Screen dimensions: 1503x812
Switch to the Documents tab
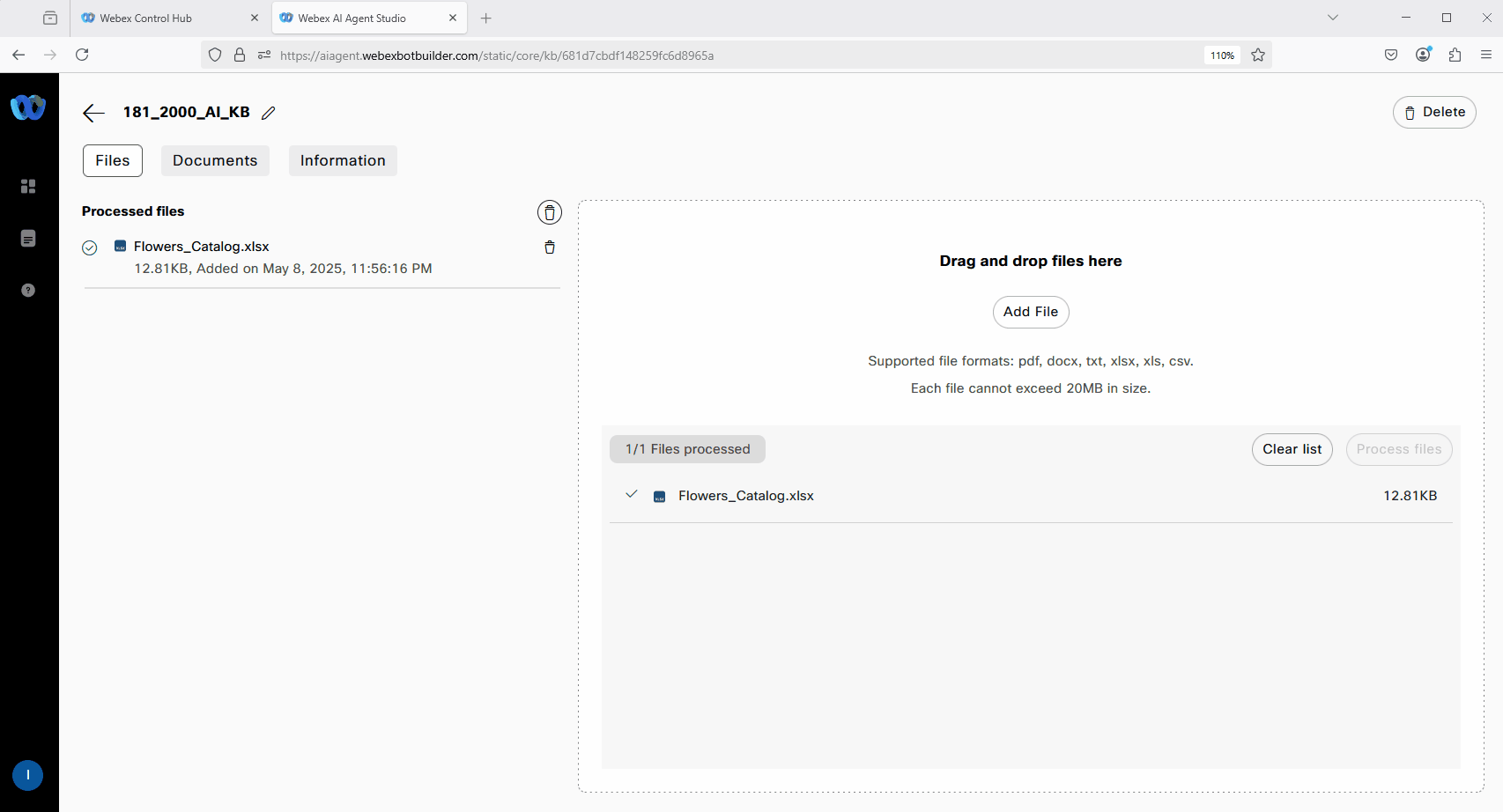click(215, 161)
